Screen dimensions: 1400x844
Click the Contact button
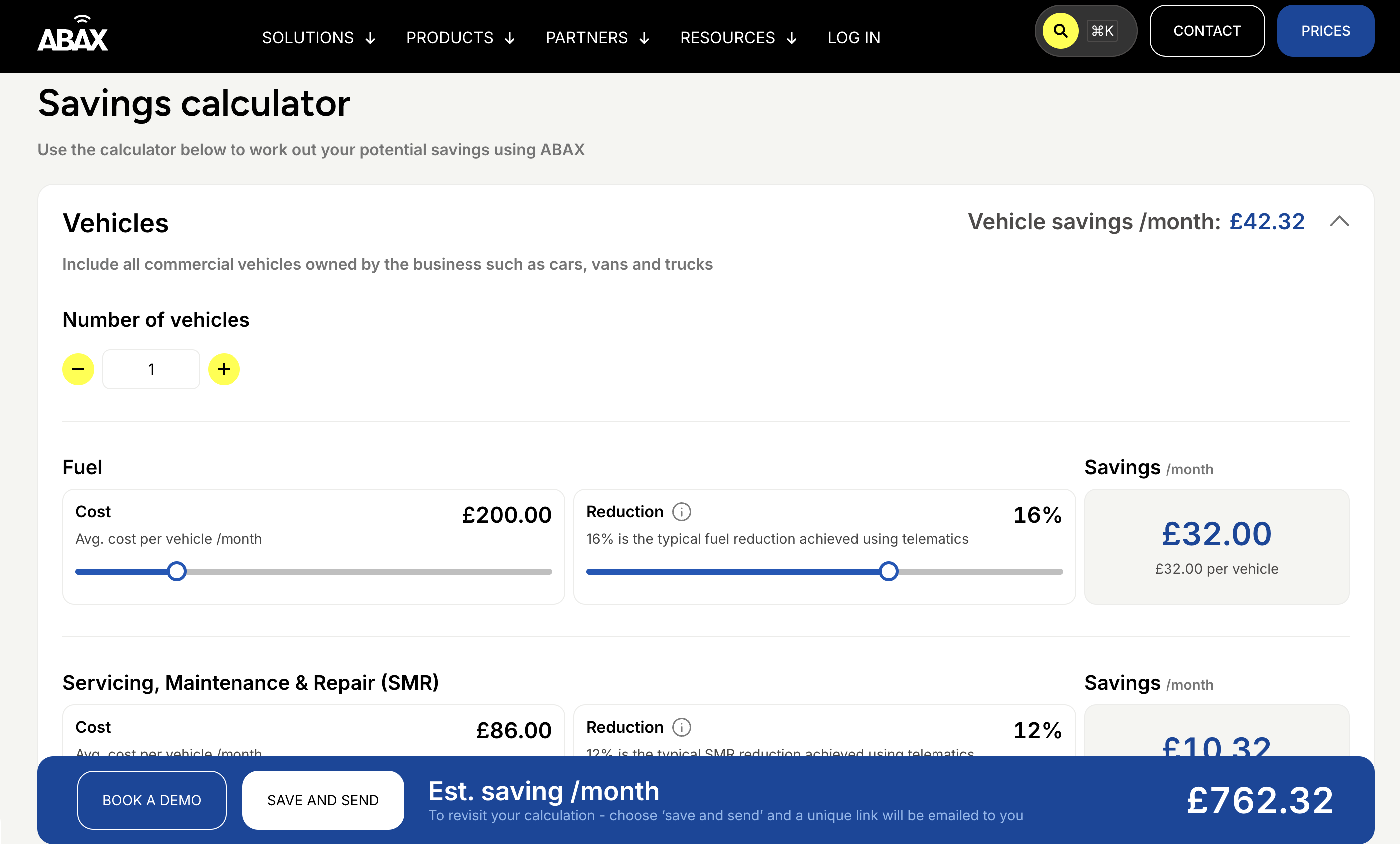click(1207, 31)
